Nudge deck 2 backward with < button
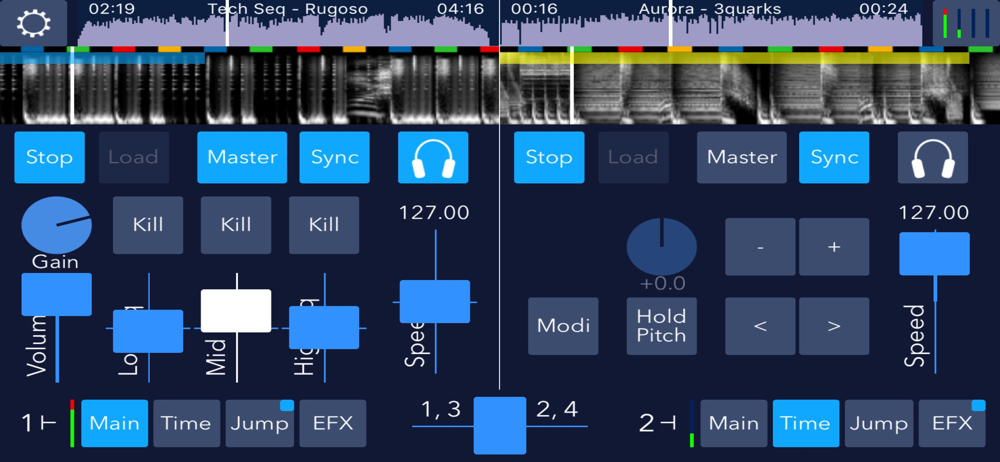The image size is (1000, 462). click(760, 326)
